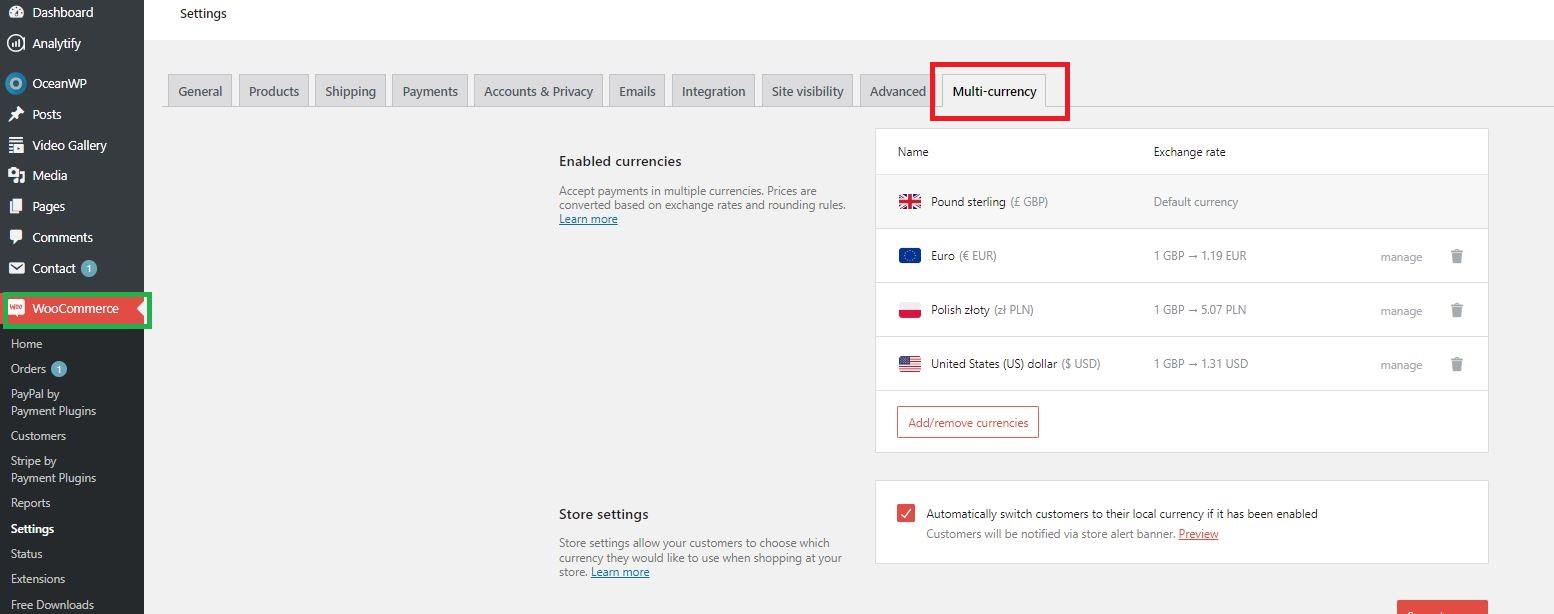Manage the Euro exchange rate

coord(1401,257)
